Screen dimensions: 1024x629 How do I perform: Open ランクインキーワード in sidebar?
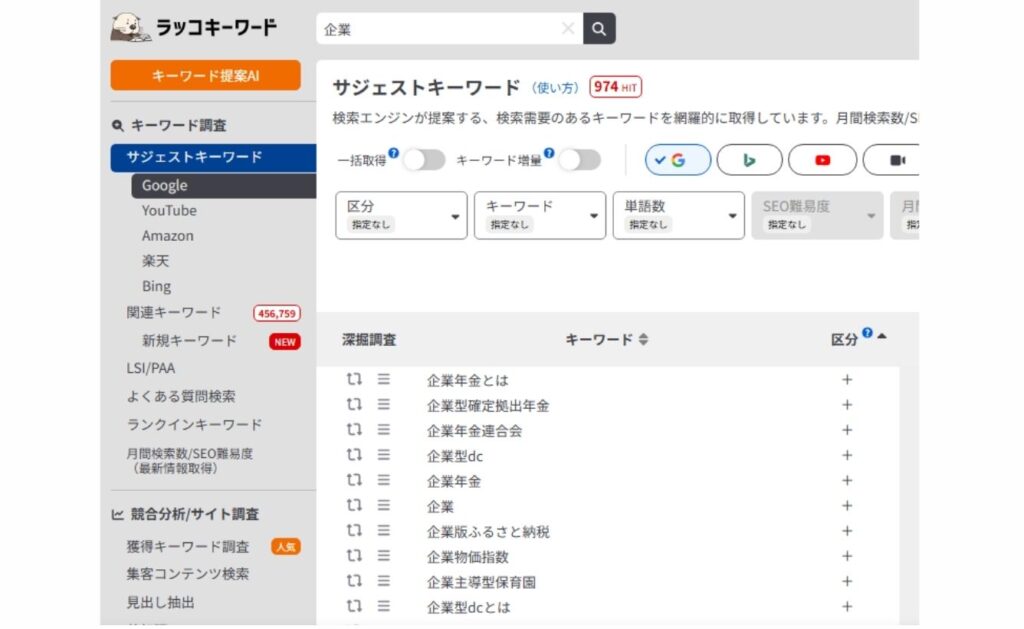194,425
